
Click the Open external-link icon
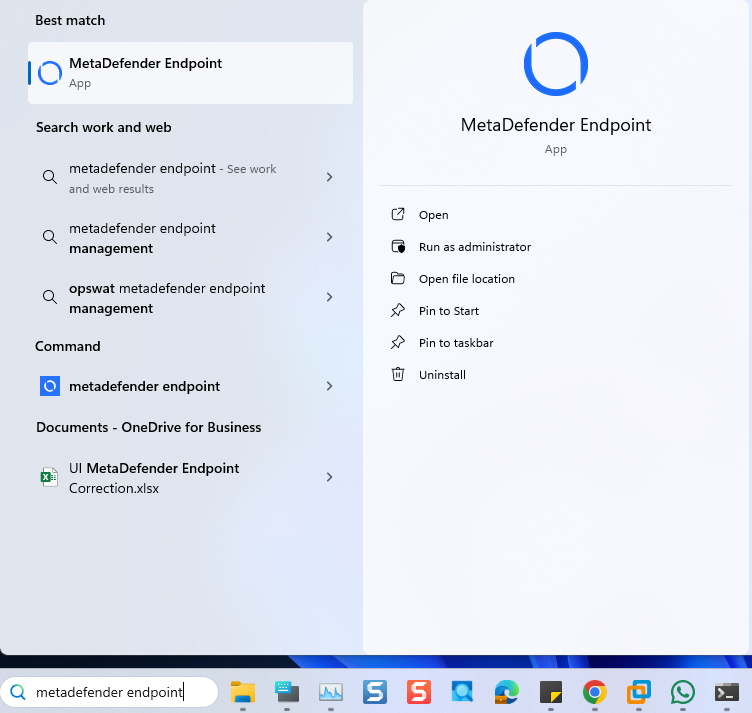click(x=398, y=214)
